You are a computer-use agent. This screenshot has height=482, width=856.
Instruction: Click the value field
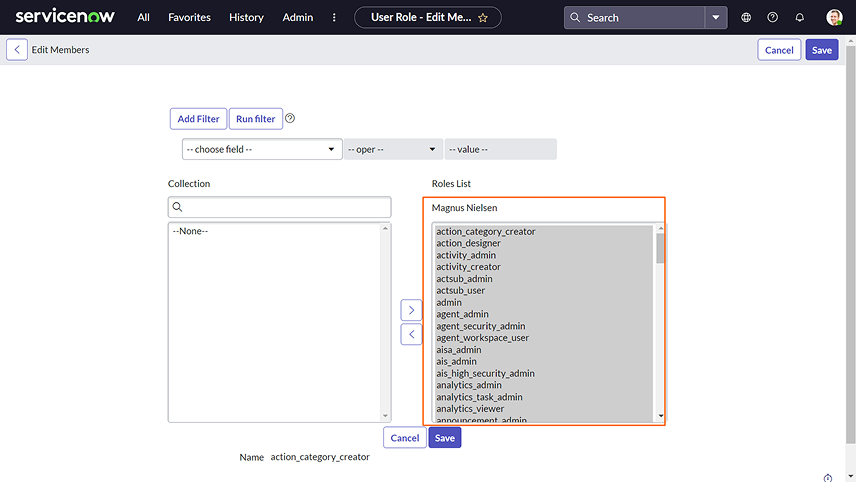[x=501, y=149]
